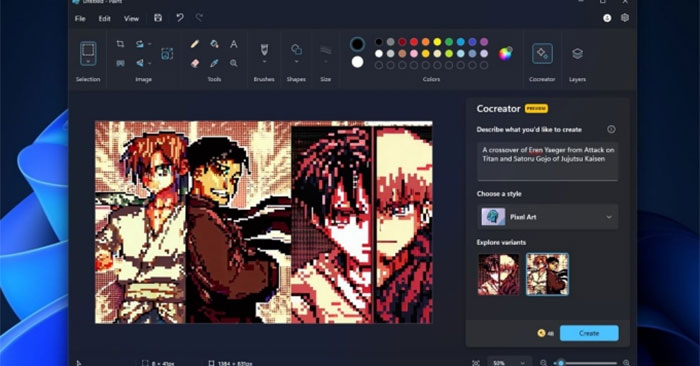
Task: Select the Color picker eyedropper tool
Action: 214,63
